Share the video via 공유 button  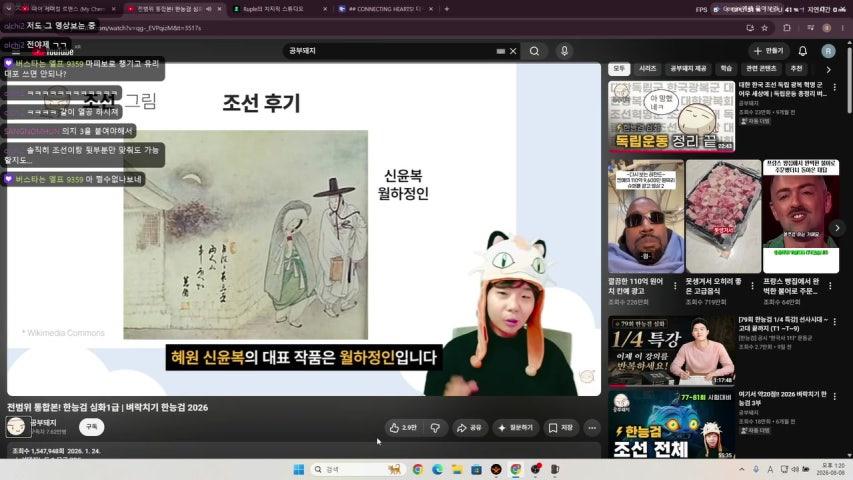click(469, 428)
